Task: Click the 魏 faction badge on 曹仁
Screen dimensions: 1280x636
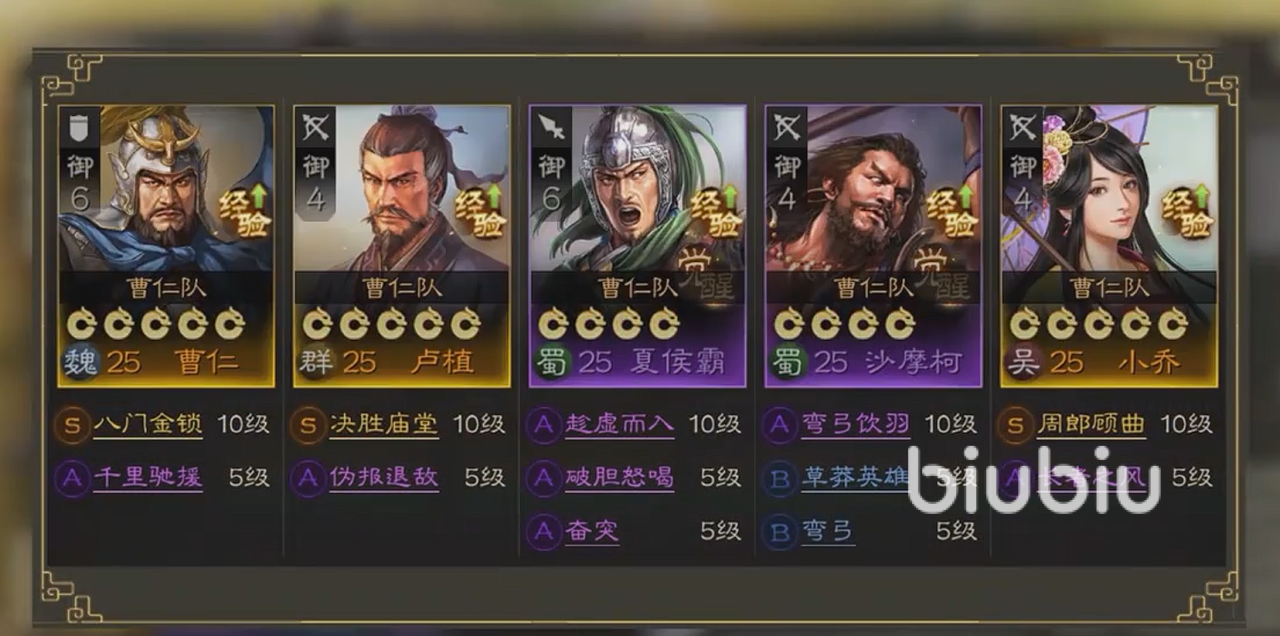Action: 80,361
